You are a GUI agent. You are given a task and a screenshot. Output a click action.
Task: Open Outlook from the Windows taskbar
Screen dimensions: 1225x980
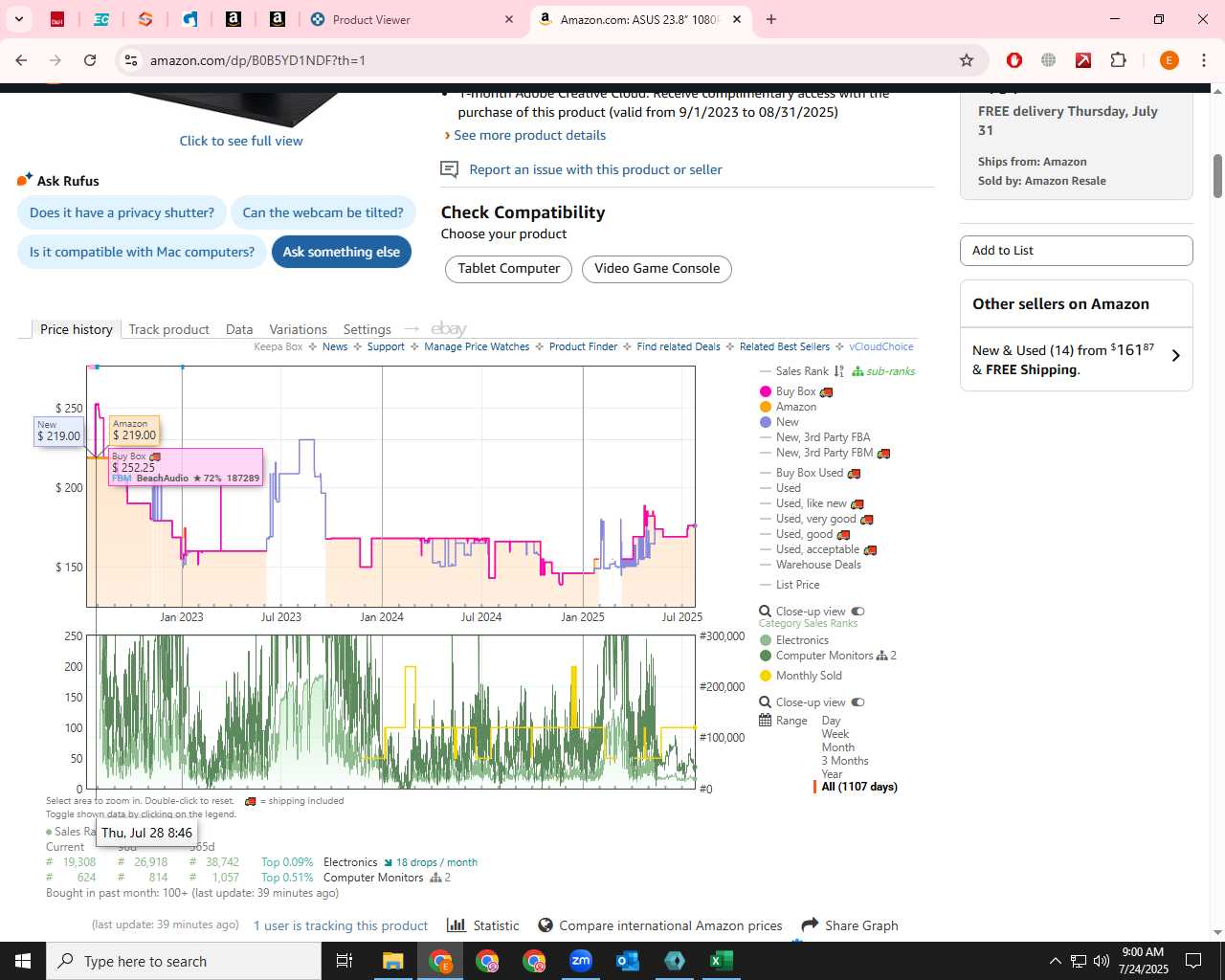(x=628, y=961)
